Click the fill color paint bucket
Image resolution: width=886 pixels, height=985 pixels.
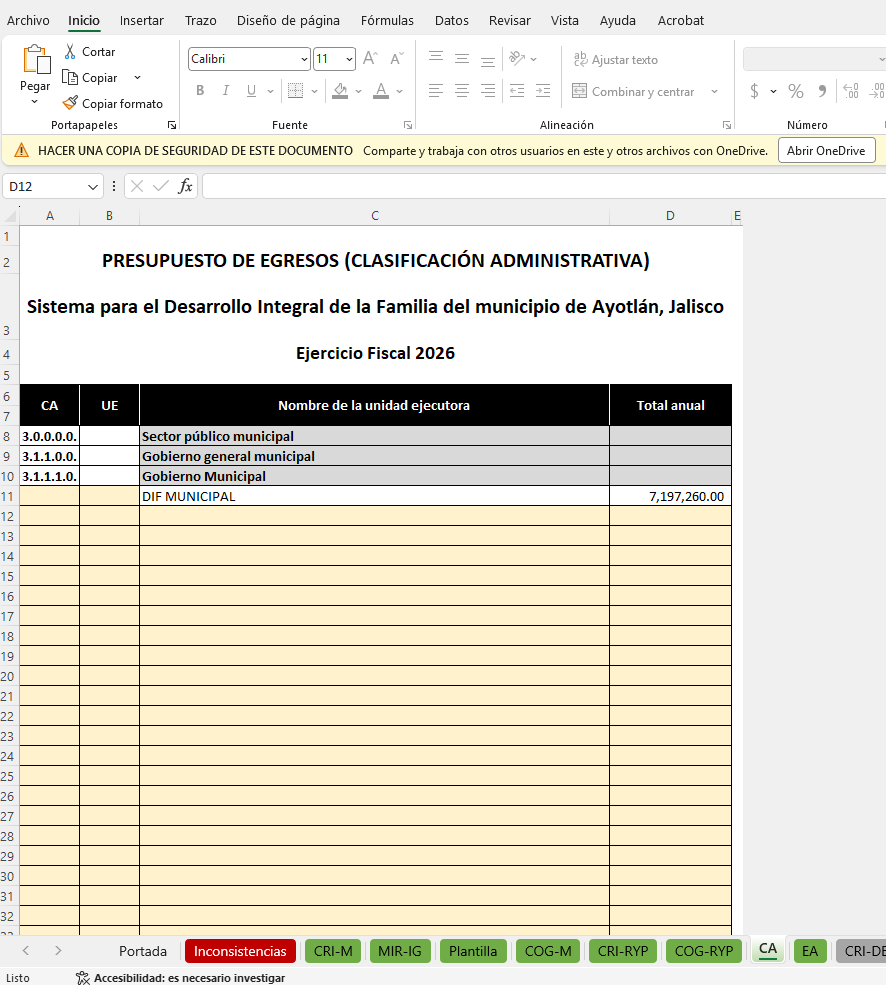coord(340,90)
